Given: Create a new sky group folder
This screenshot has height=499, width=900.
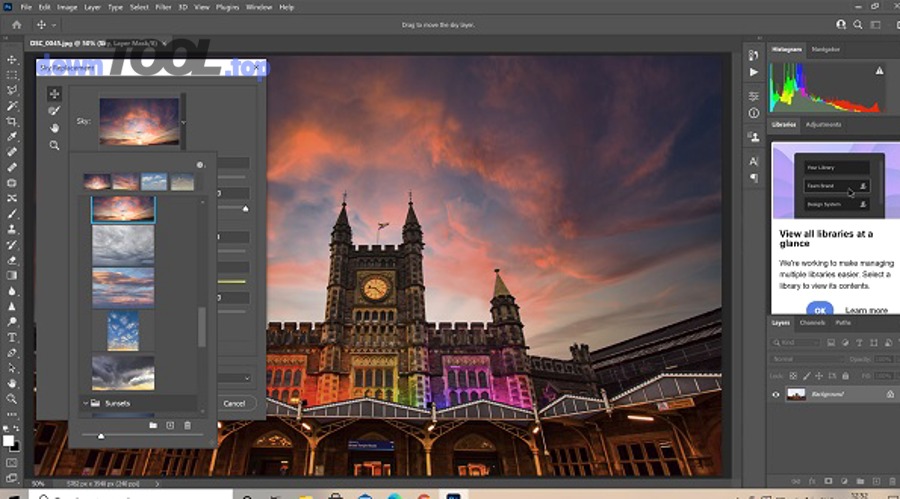Looking at the screenshot, I should (153, 426).
